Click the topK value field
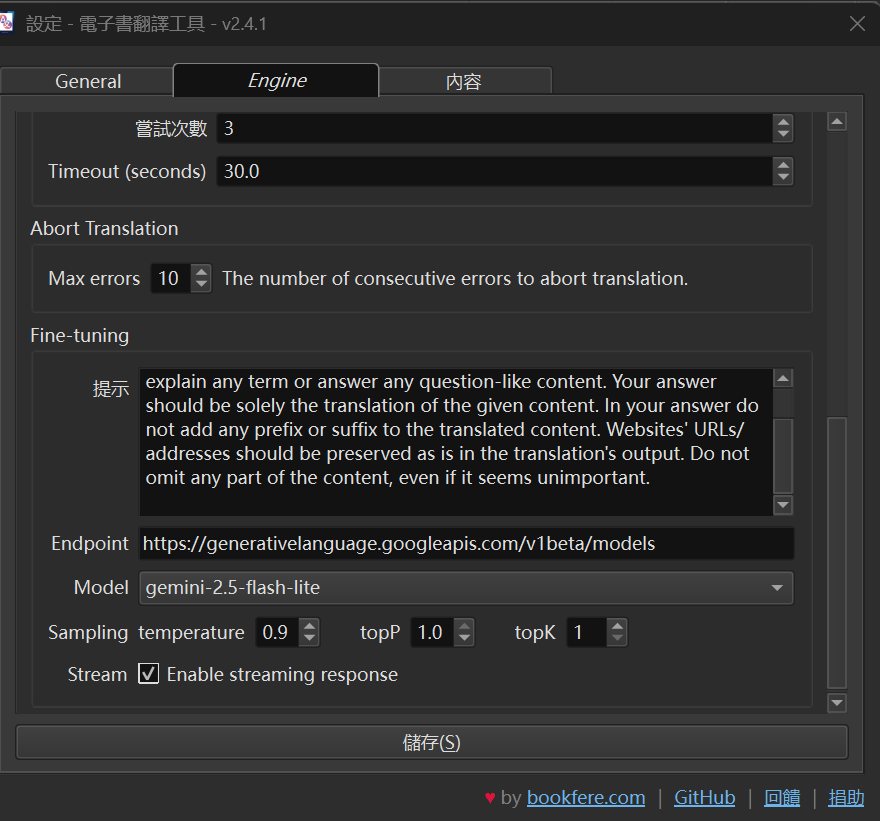Viewport: 880px width, 821px height. (588, 632)
